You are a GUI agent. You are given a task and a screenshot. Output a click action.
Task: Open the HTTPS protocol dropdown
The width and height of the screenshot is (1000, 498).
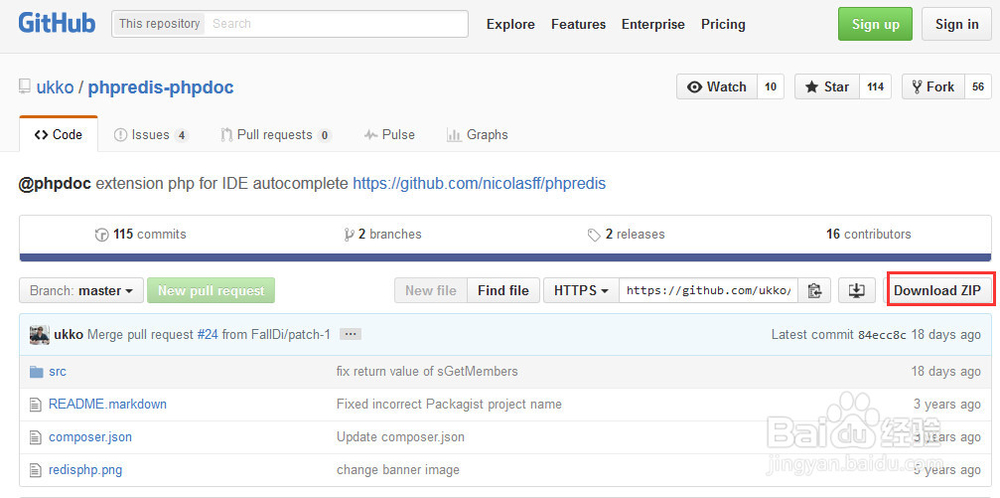581,291
